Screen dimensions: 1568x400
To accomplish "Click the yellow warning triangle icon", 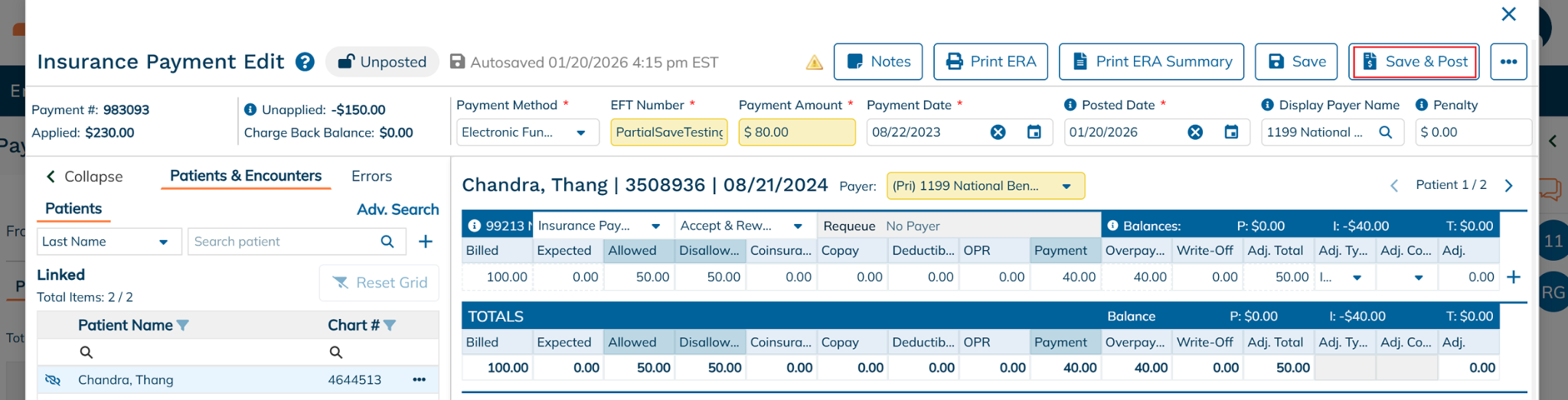I will coord(814,63).
